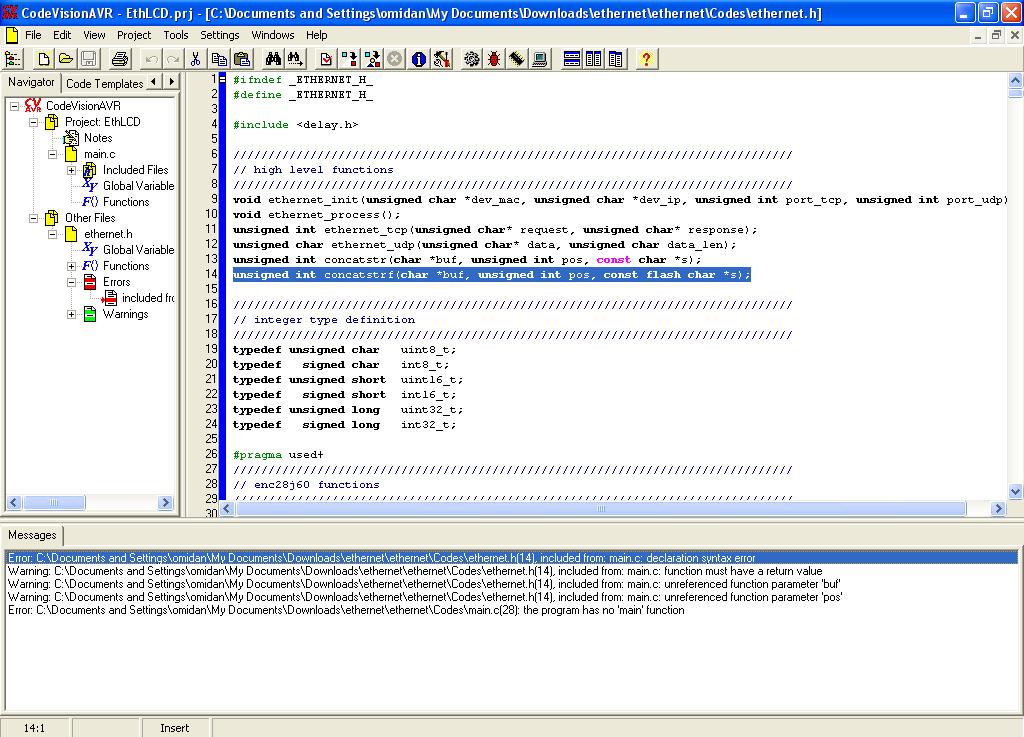The image size is (1024, 737).
Task: Click Navigator horizontal scrollbar right arrow
Action: point(165,502)
